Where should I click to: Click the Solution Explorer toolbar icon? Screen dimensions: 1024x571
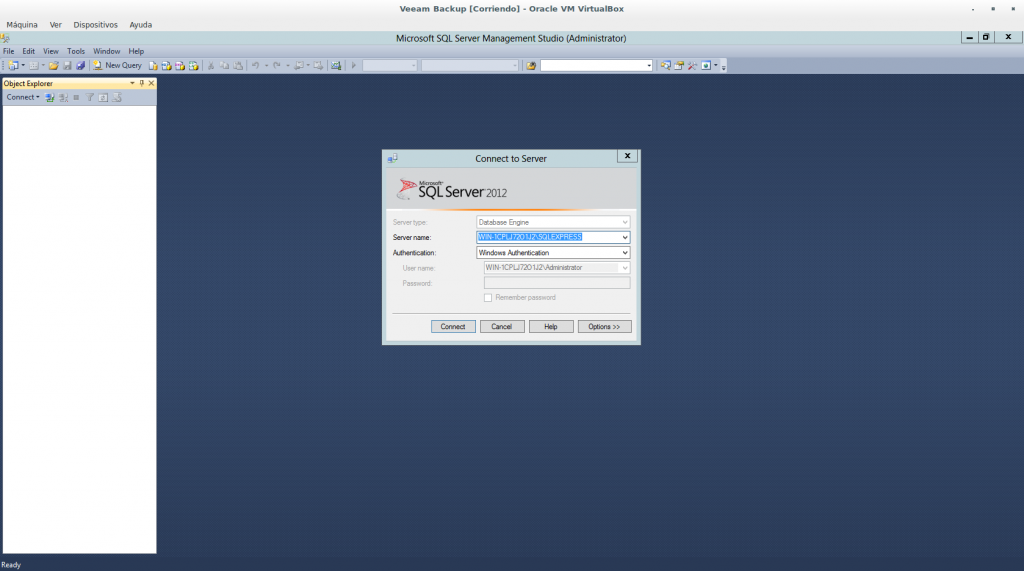tap(665, 65)
